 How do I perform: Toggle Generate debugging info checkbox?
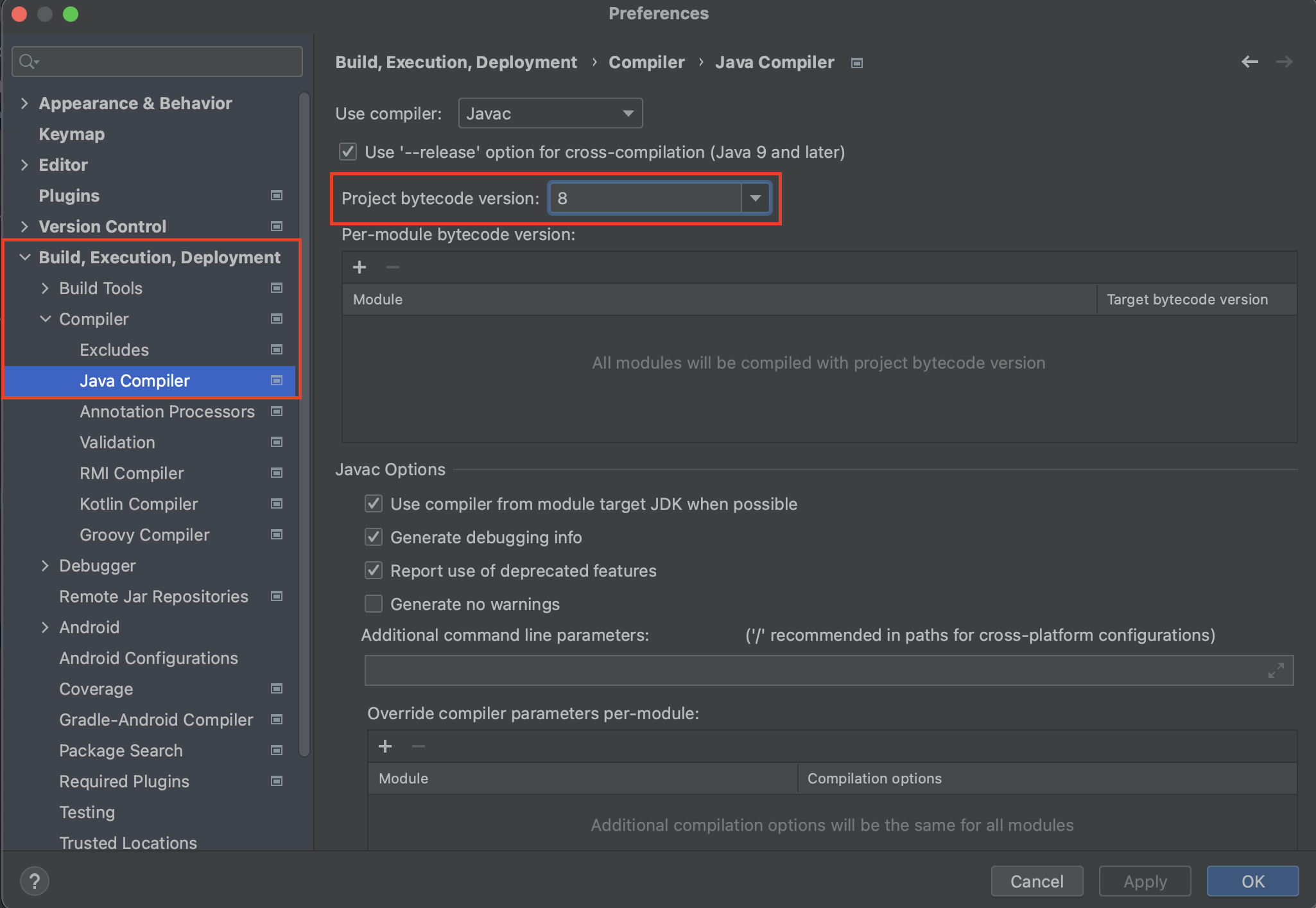coord(374,537)
